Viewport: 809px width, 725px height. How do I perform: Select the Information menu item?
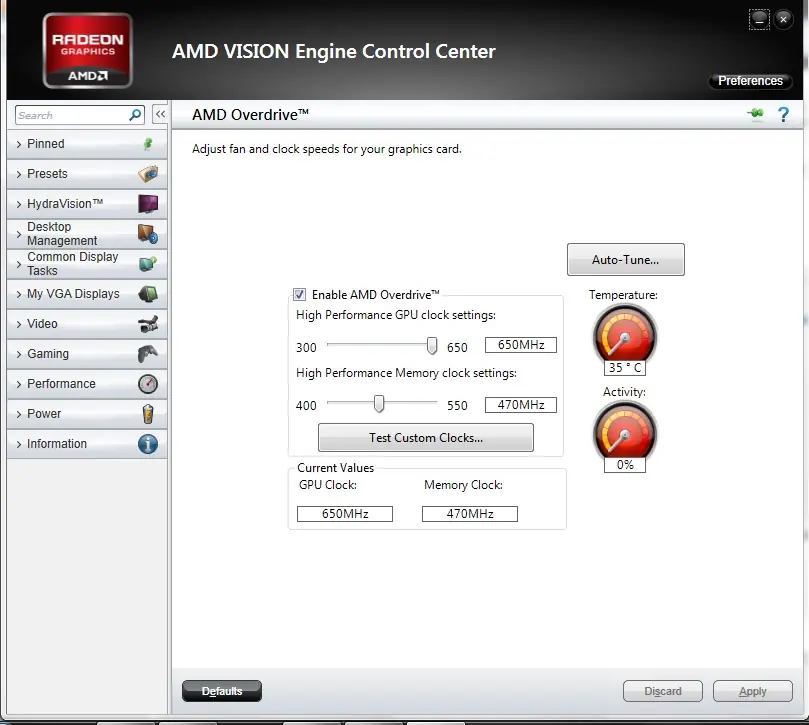87,444
